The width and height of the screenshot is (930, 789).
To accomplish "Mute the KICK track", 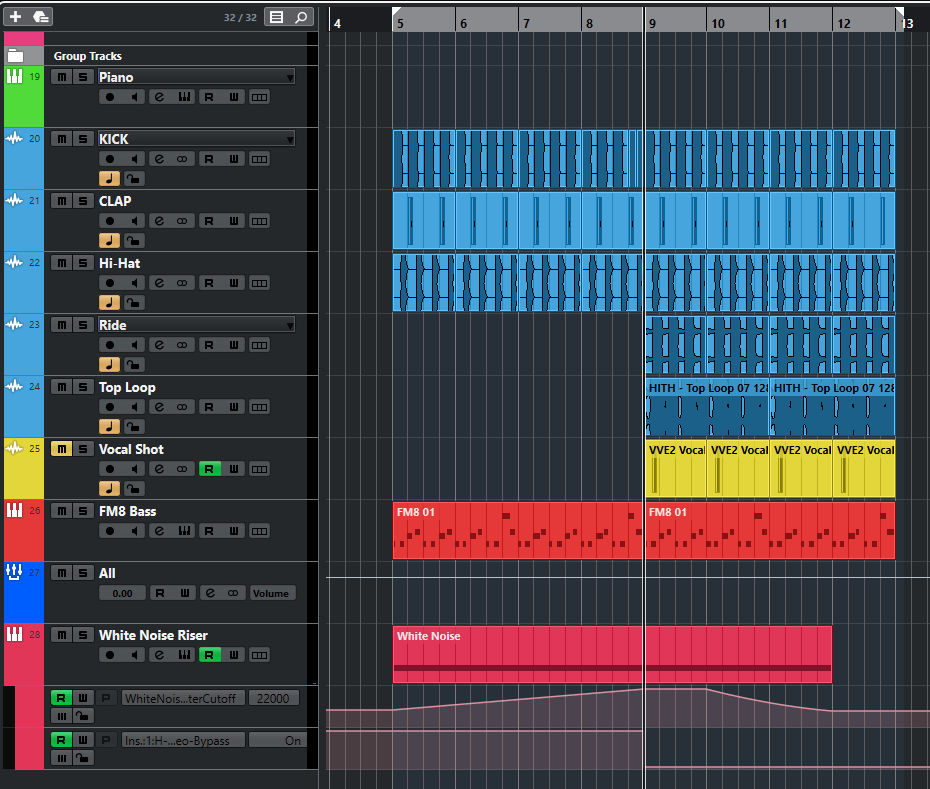I will coord(62,139).
